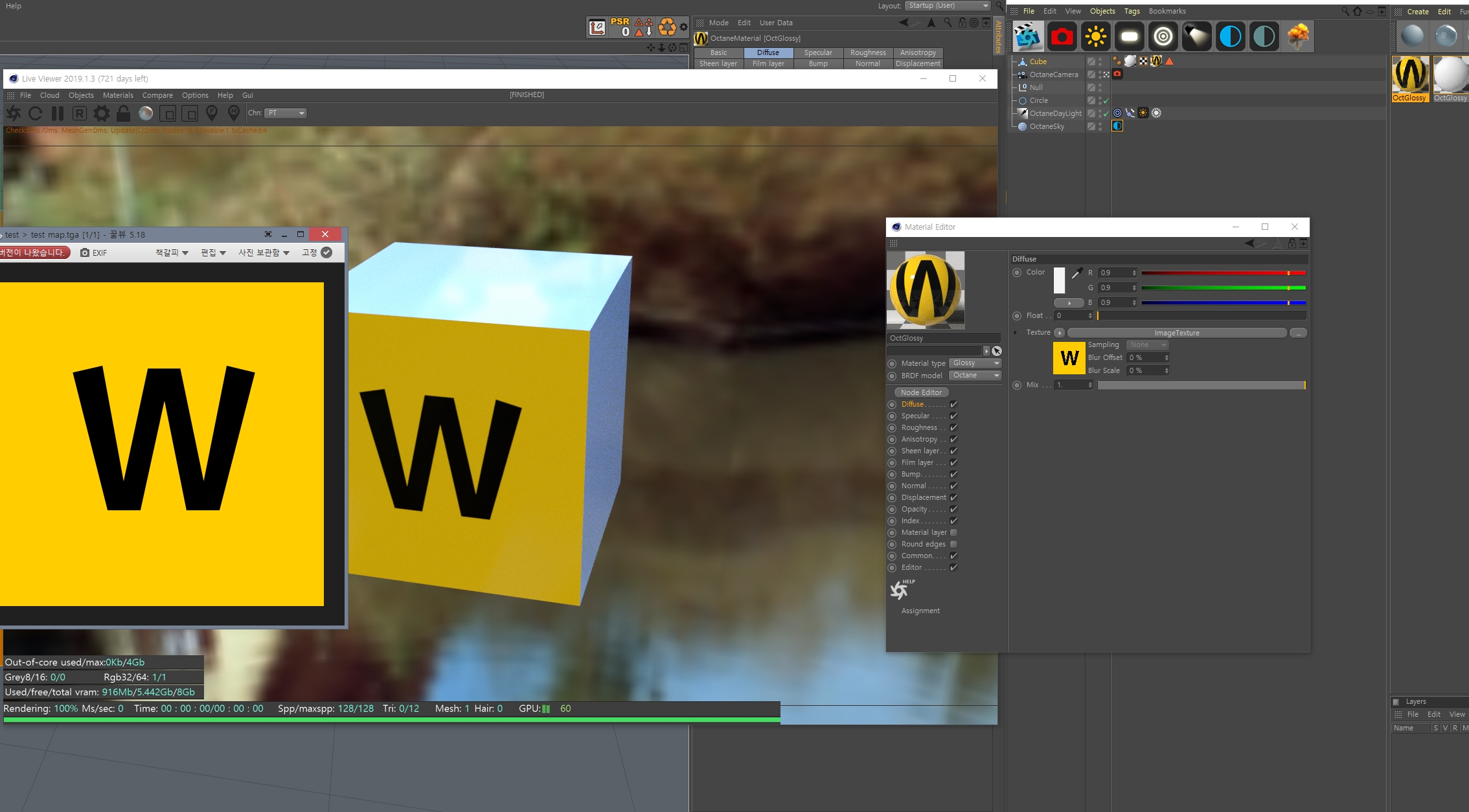Click Octane material tag on Cube row
This screenshot has width=1469, height=812.
tap(1156, 61)
